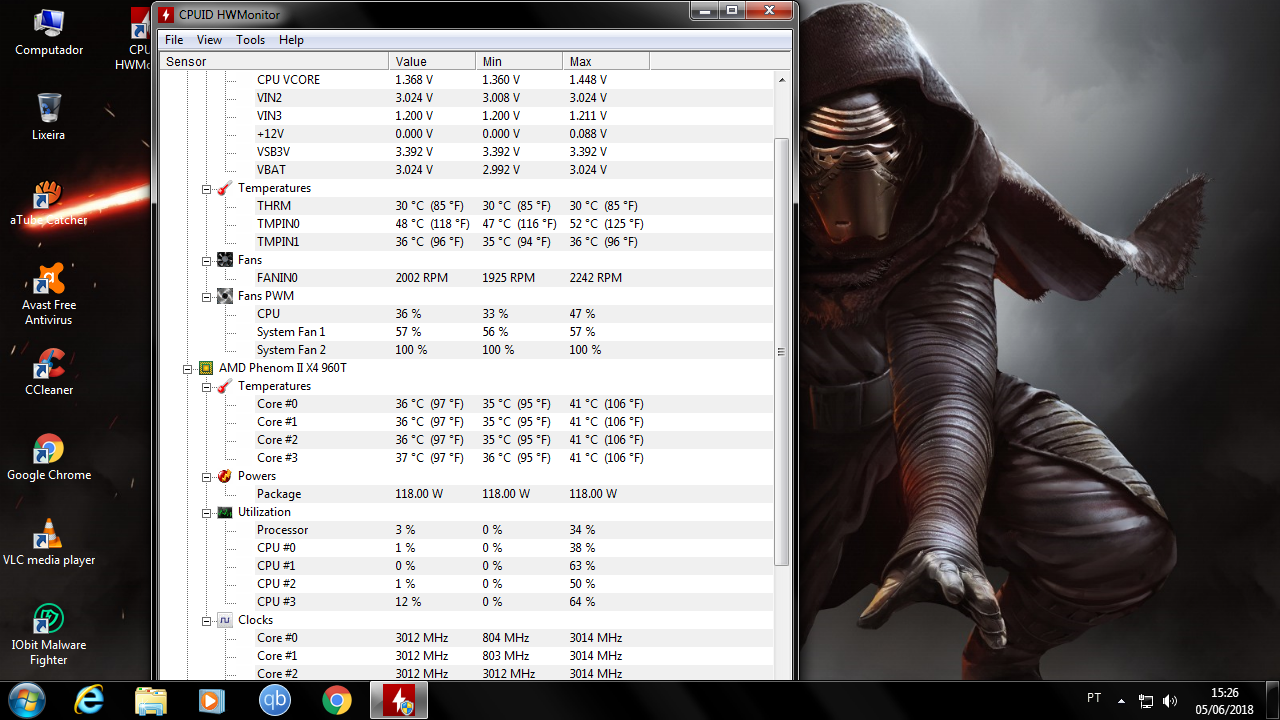The width and height of the screenshot is (1280, 720).
Task: Open aTube Catcher desktop shortcut
Action: pos(49,202)
